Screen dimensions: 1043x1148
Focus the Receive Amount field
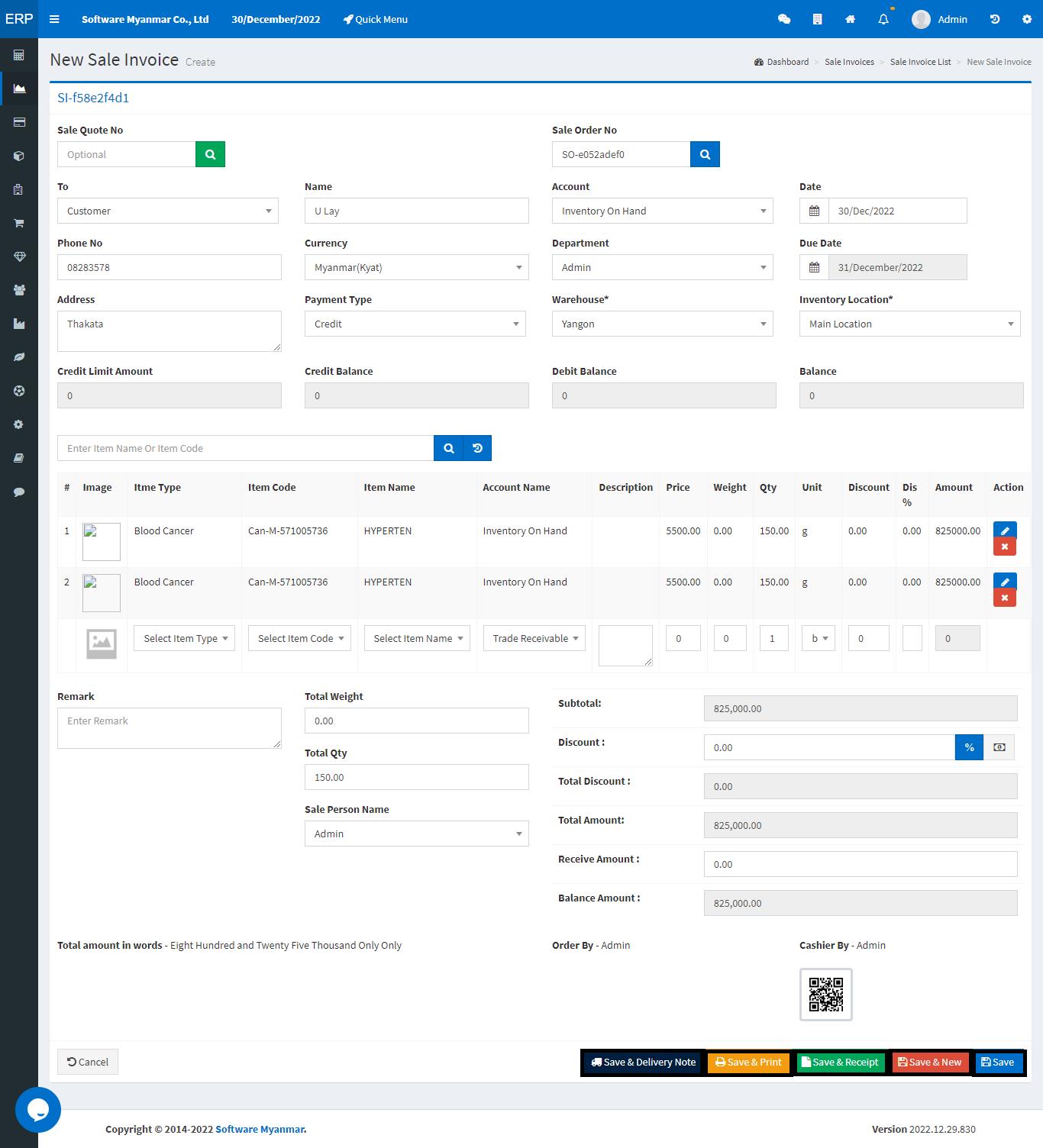pyautogui.click(x=861, y=864)
